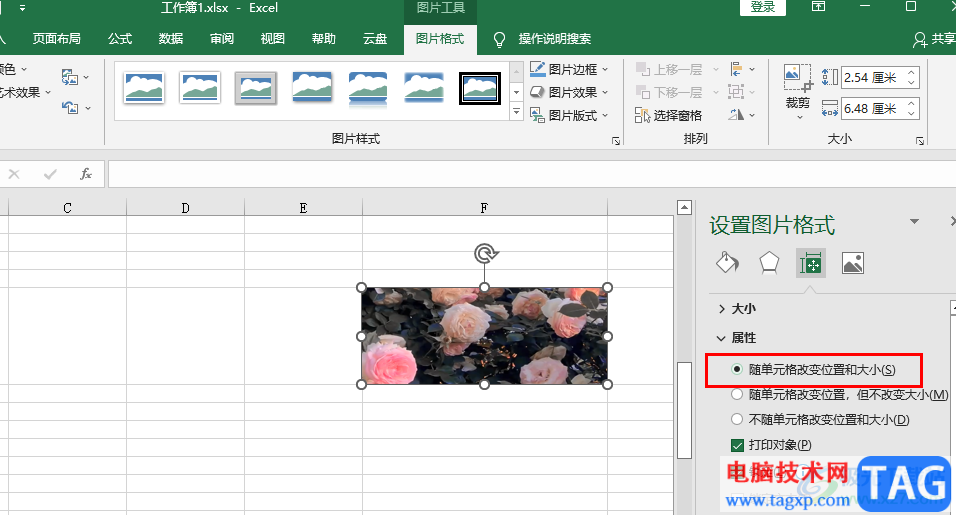
Task: Click the width field showing 6.48 厘米
Action: pos(872,108)
